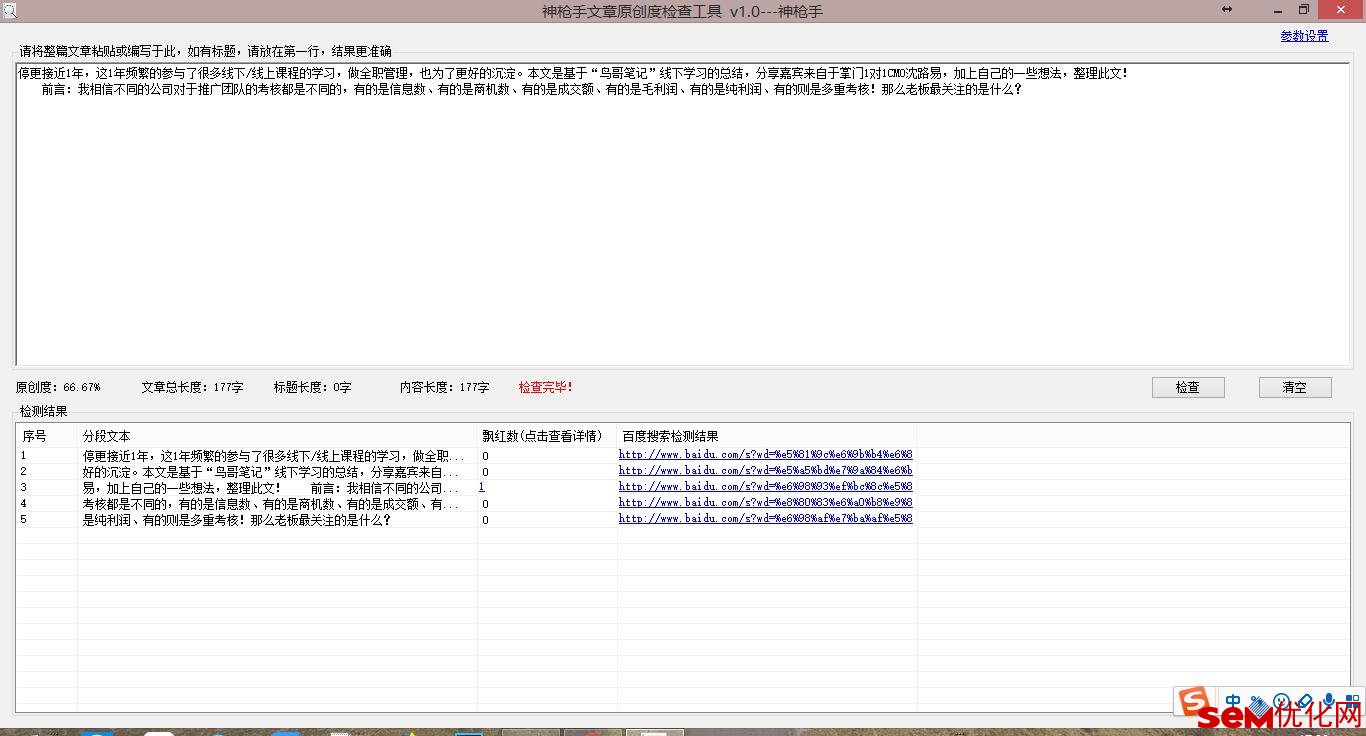The height and width of the screenshot is (736, 1366).
Task: Click the app magnifier icon in title bar
Action: point(9,11)
